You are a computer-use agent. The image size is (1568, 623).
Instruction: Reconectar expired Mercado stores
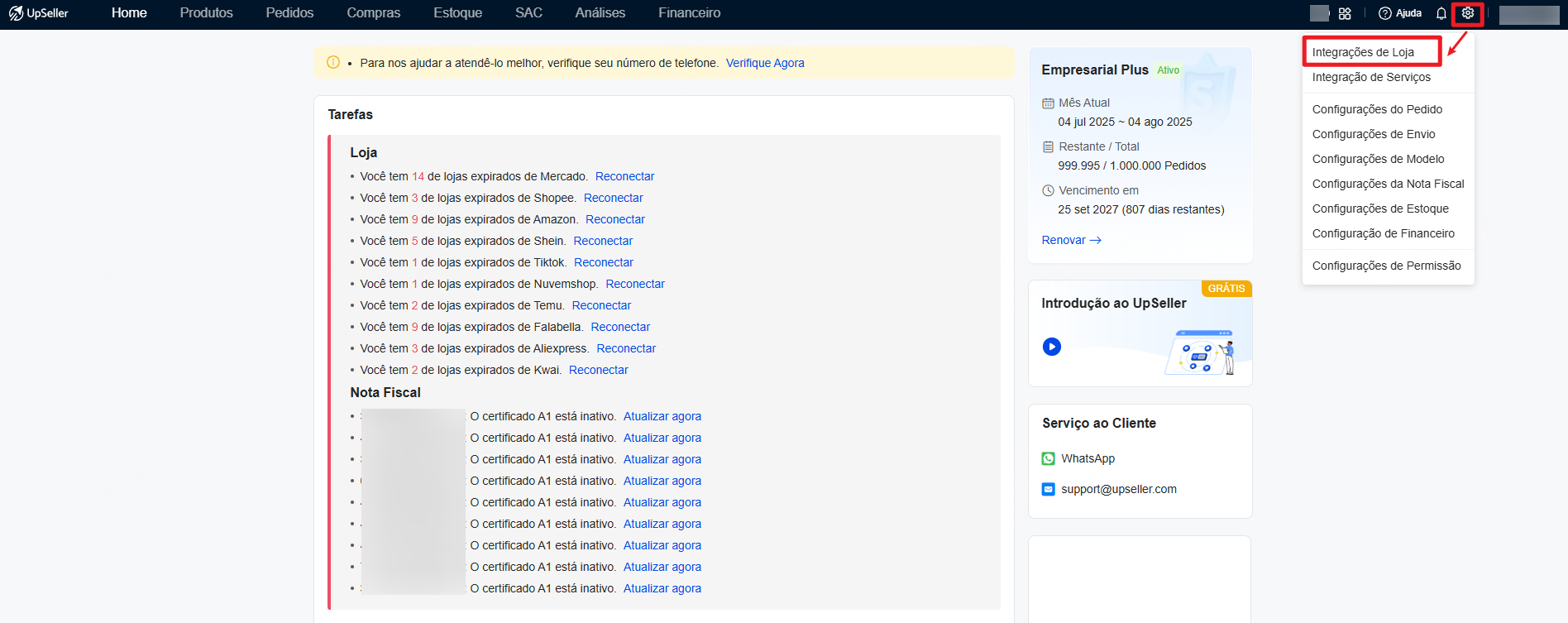tap(624, 176)
